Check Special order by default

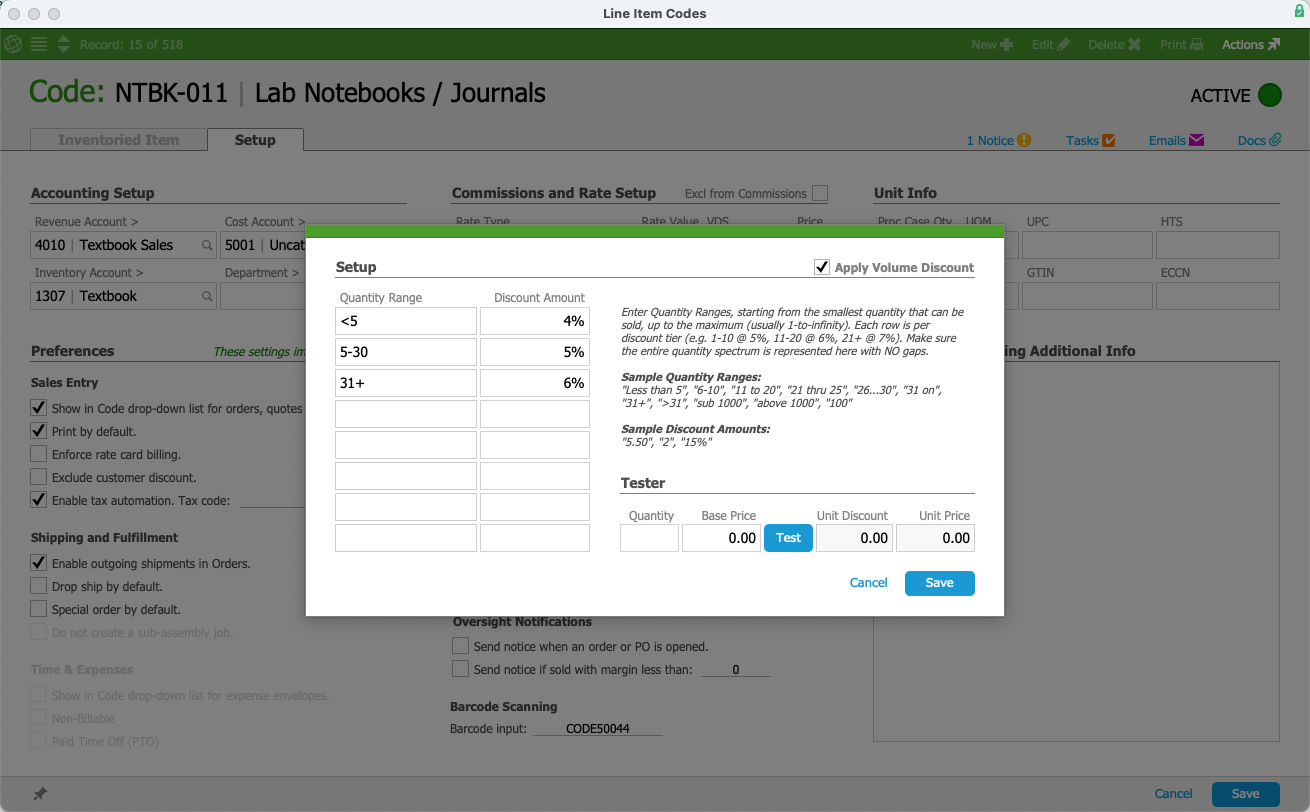[39, 609]
